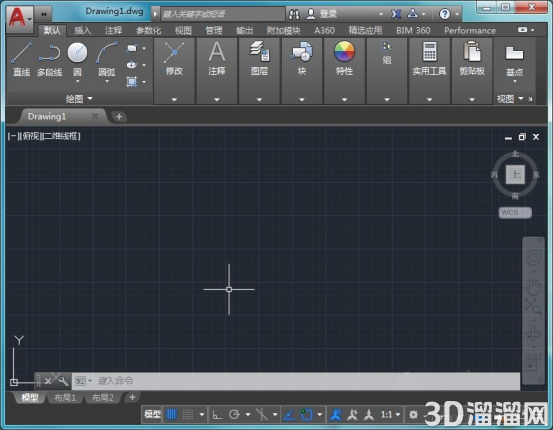The width and height of the screenshot is (553, 430).
Task: Toggle grid display in status bar
Action: pos(171,414)
